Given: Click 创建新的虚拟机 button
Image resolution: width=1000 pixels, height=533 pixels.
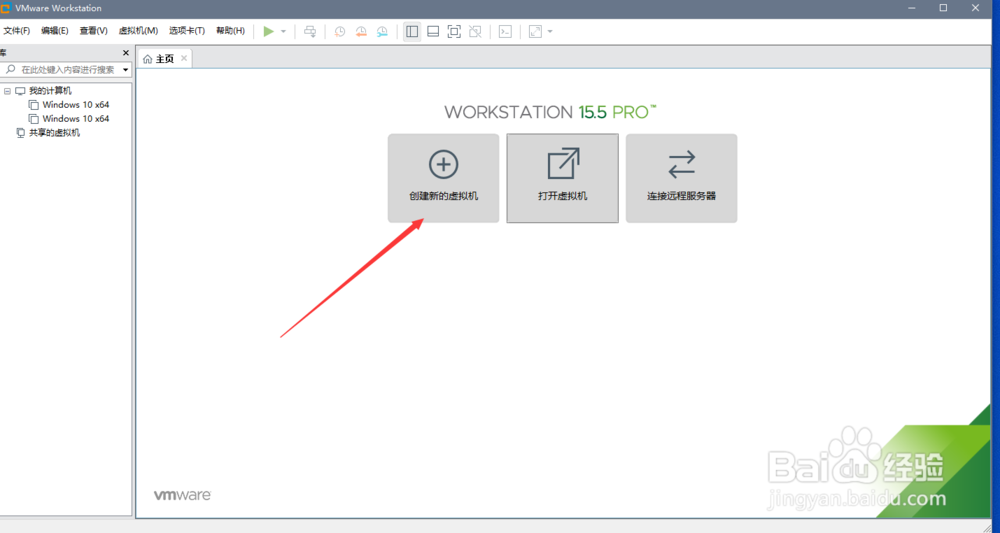Looking at the screenshot, I should click(x=443, y=178).
